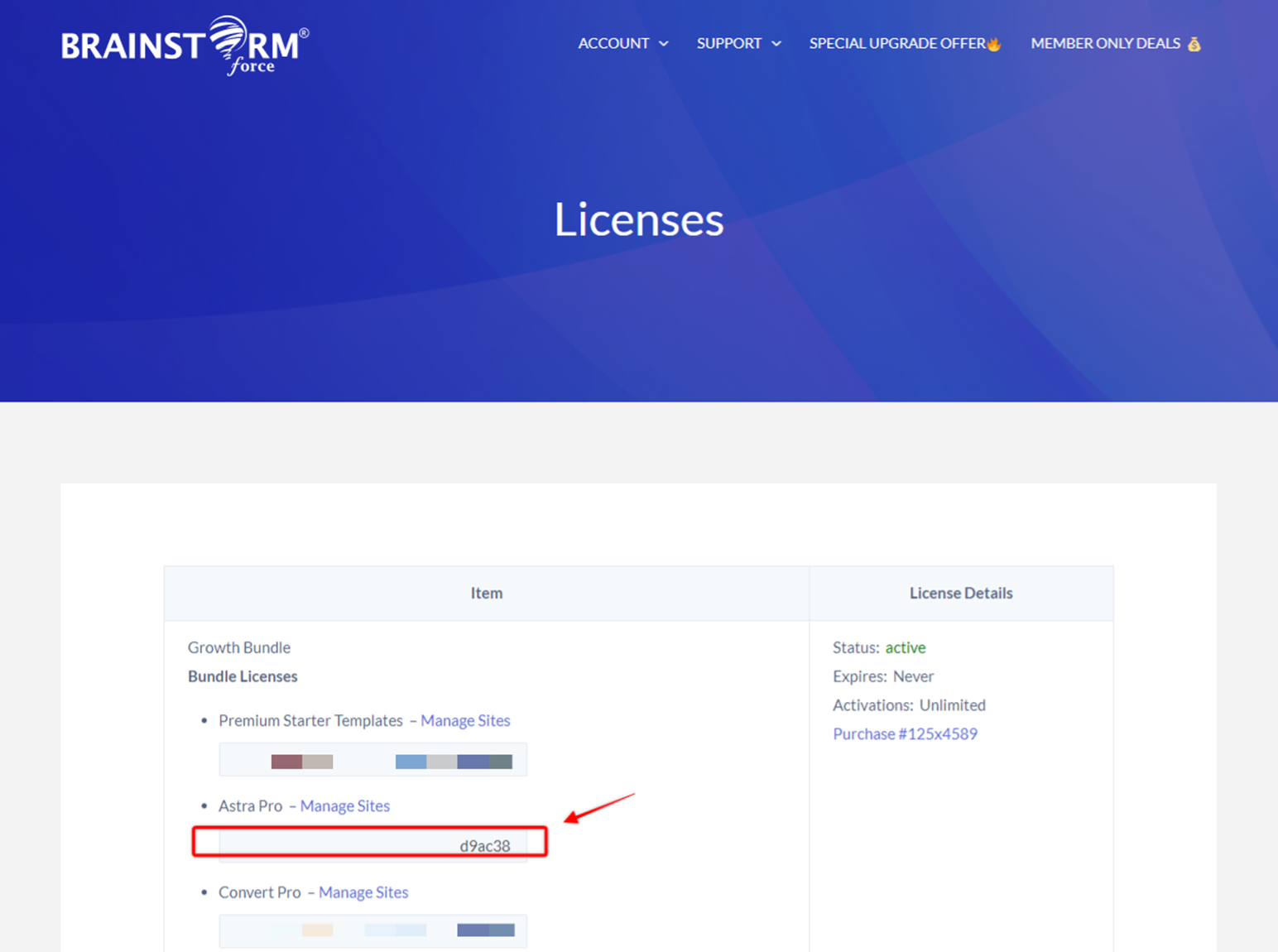Open Purchase #125x4589 link
Screen dimensions: 1278x952
(x=905, y=733)
